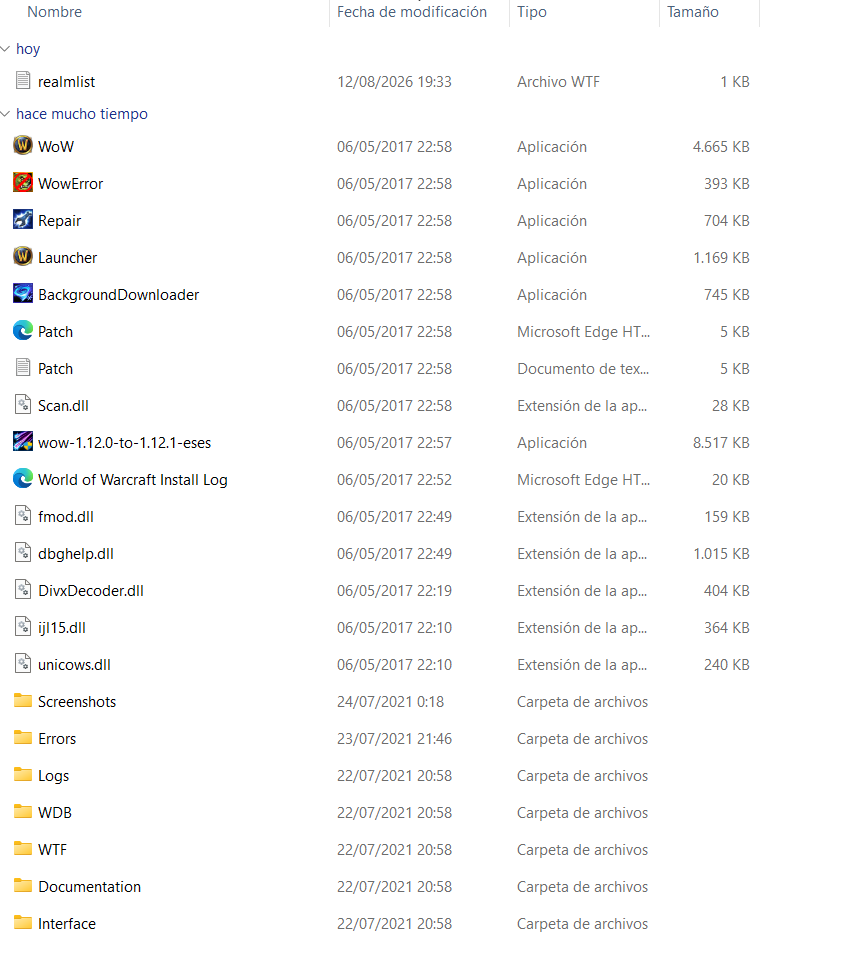Click the file name 'ijl15.dll'
The width and height of the screenshot is (861, 953).
pyautogui.click(x=61, y=628)
